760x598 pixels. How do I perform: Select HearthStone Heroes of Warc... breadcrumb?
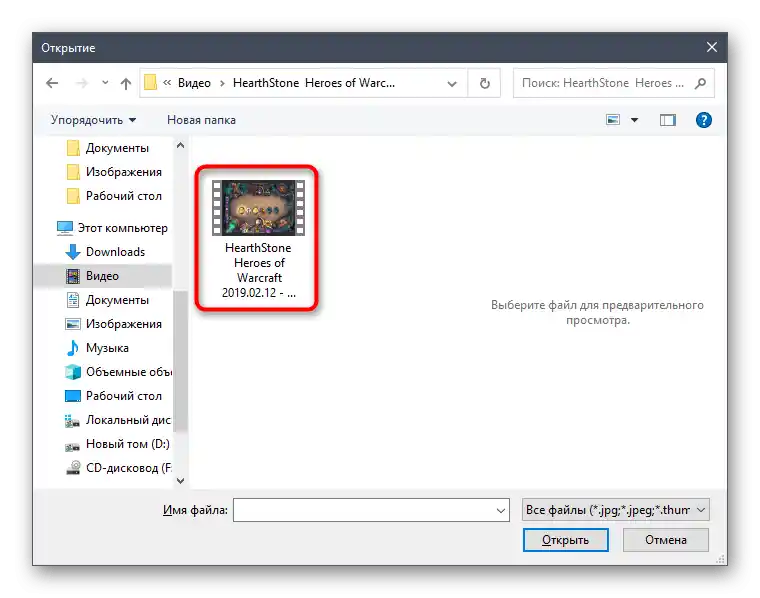[x=314, y=83]
